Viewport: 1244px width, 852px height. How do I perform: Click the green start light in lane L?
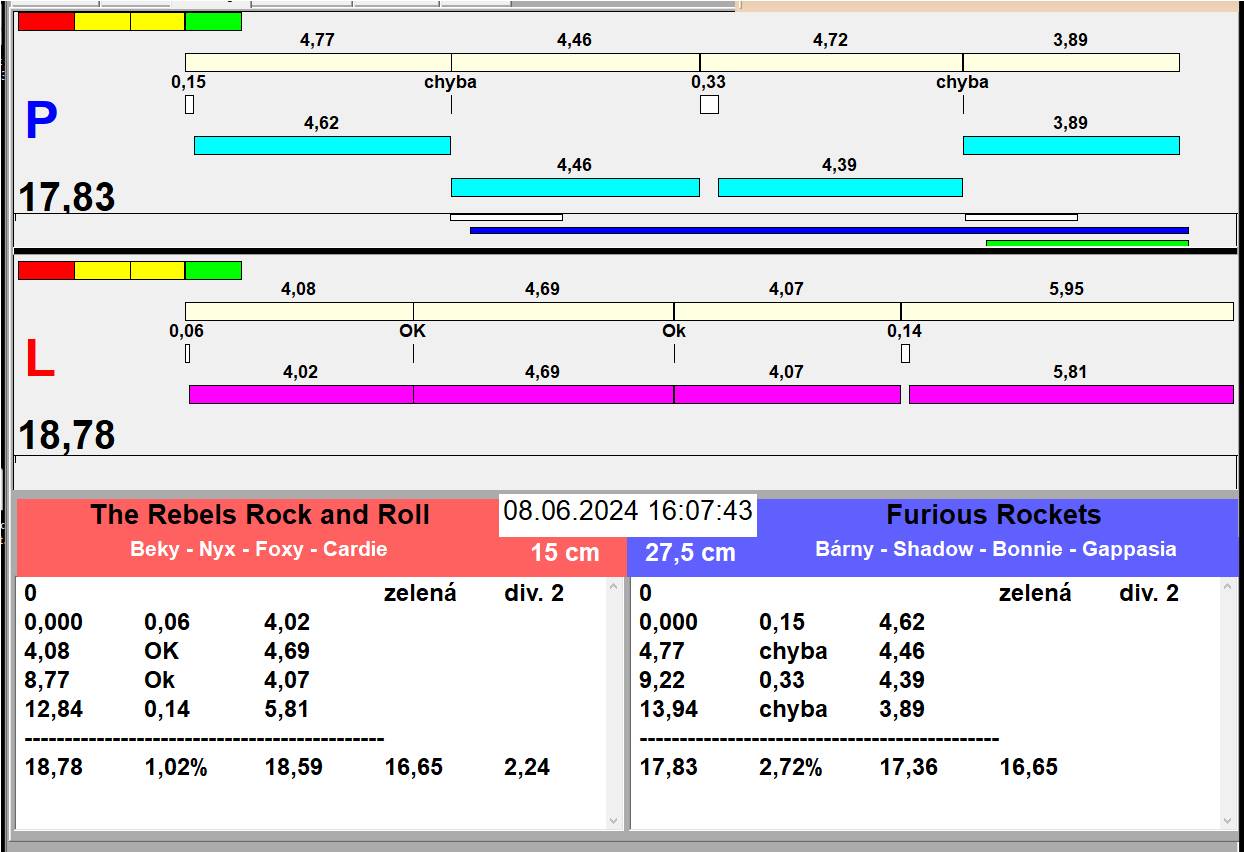pyautogui.click(x=213, y=270)
